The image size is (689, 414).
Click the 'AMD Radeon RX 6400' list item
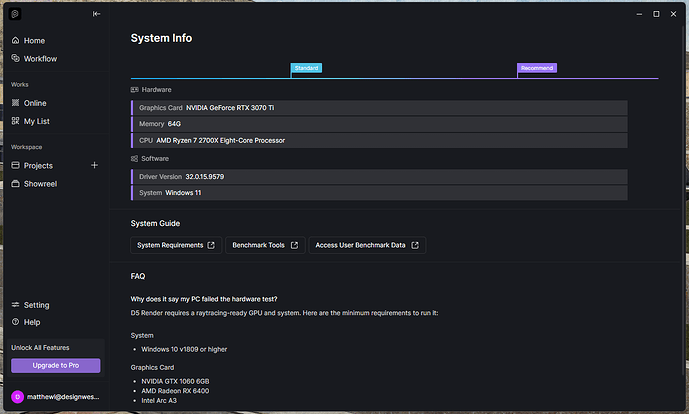pyautogui.click(x=175, y=391)
